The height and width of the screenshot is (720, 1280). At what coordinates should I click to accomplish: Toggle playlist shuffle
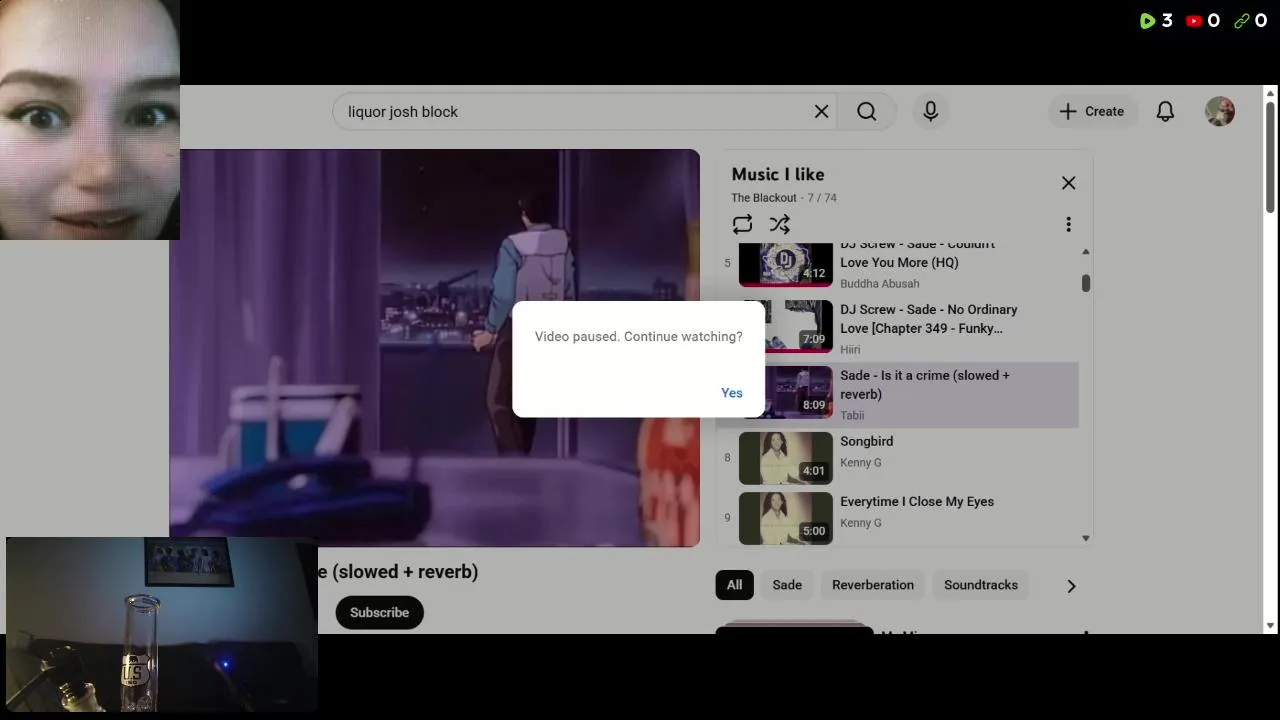coord(779,224)
